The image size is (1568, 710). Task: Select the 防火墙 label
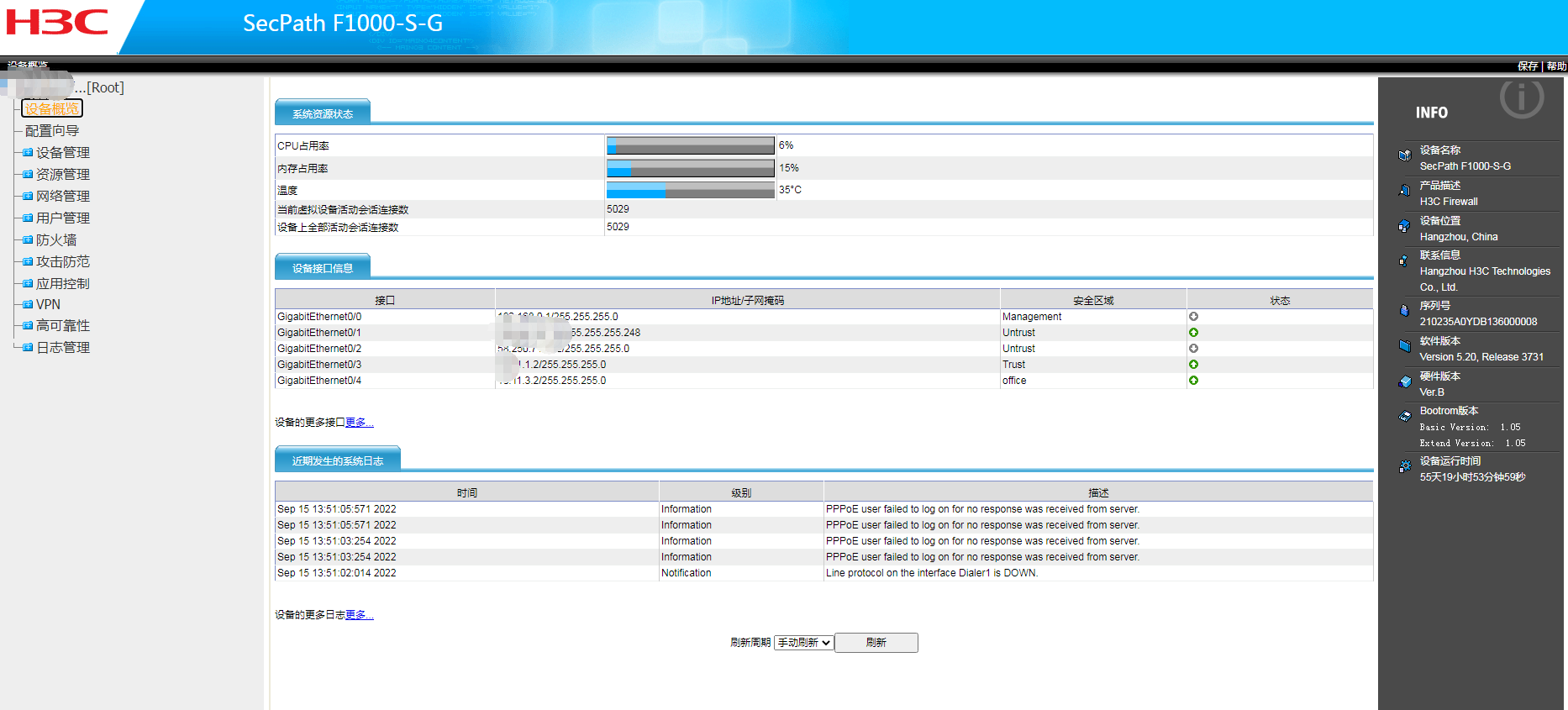point(56,239)
